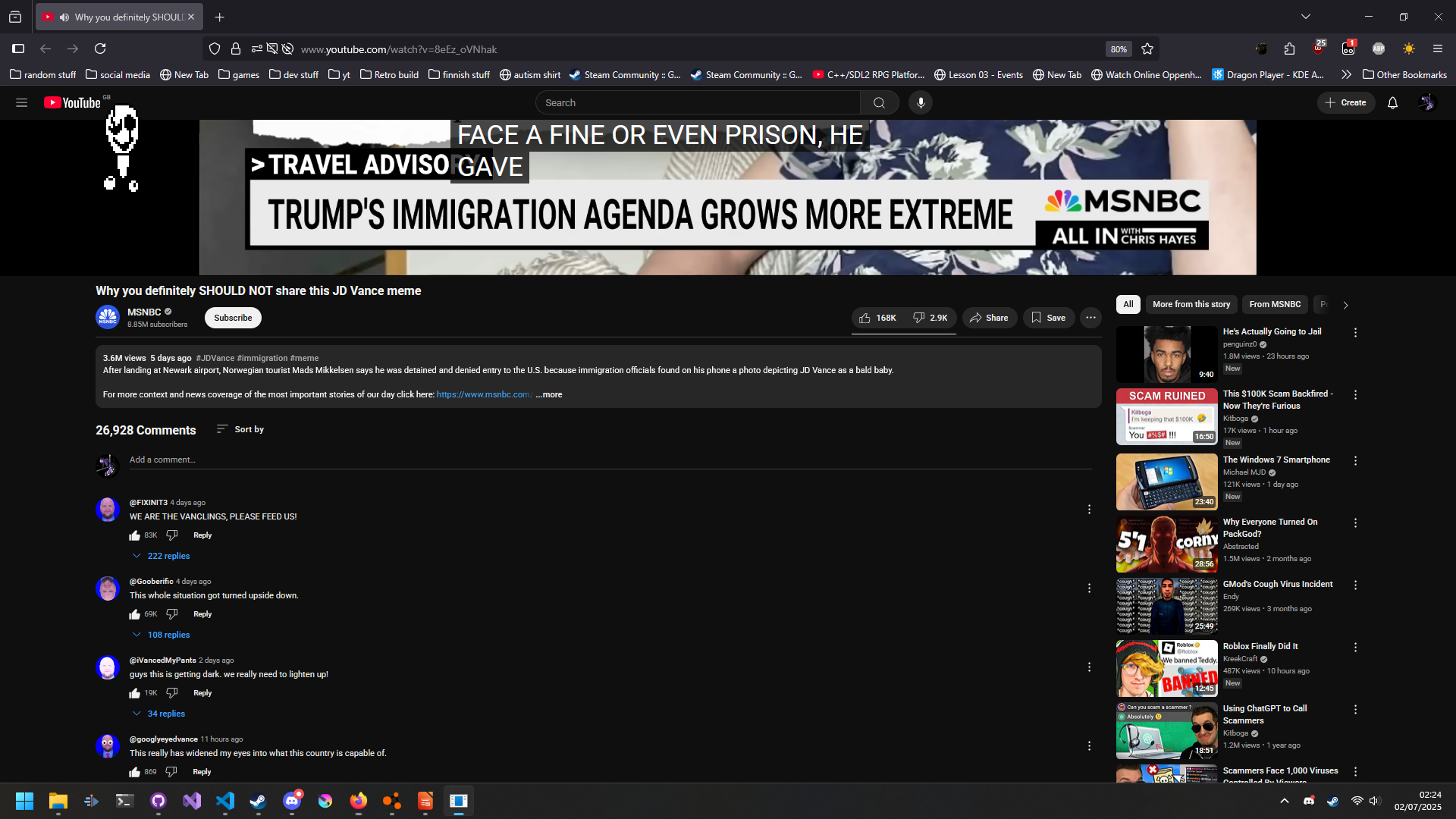Image resolution: width=1456 pixels, height=819 pixels.
Task: Like @iVancedMyPants' comment
Action: point(134,693)
